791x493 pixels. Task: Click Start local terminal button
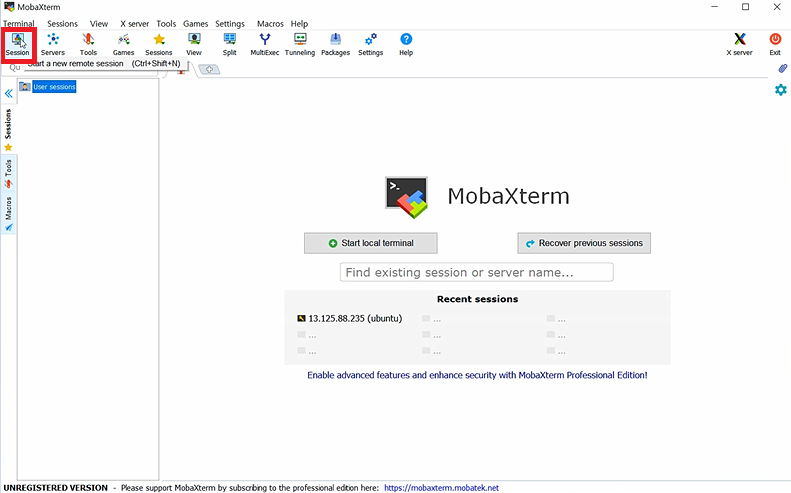371,243
